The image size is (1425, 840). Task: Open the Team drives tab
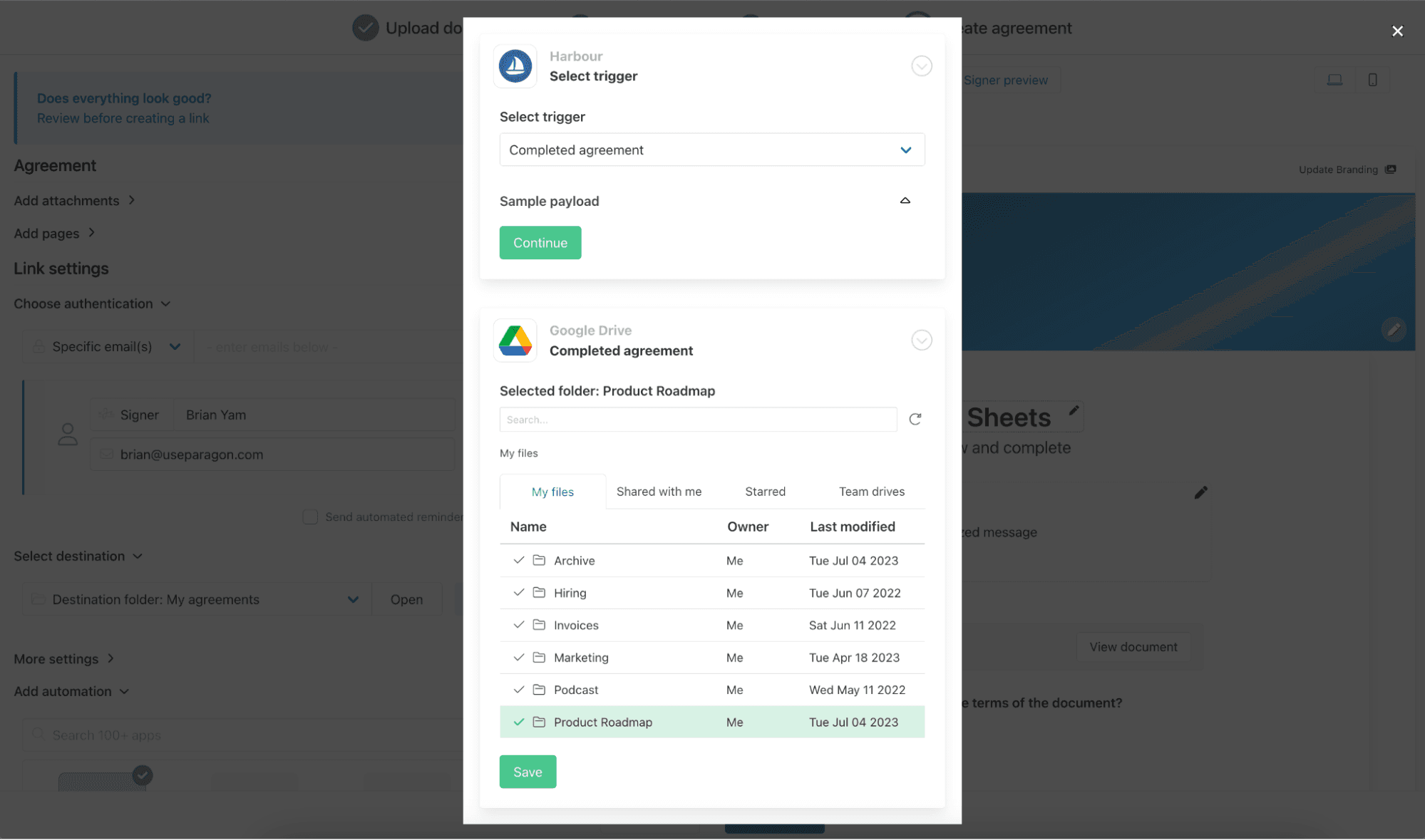pyautogui.click(x=871, y=492)
